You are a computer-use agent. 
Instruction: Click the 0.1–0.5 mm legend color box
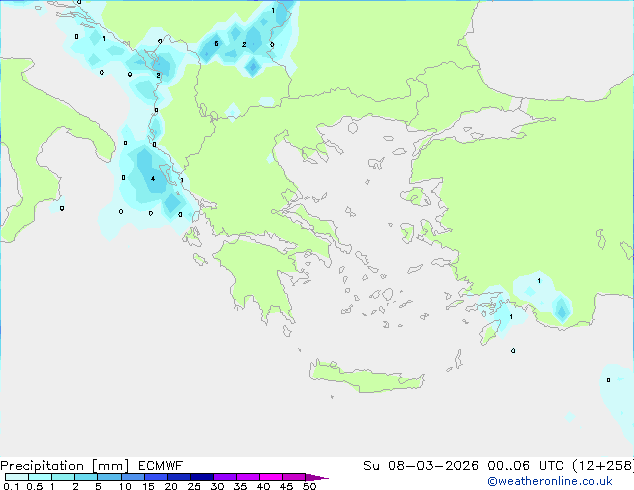pos(17,477)
